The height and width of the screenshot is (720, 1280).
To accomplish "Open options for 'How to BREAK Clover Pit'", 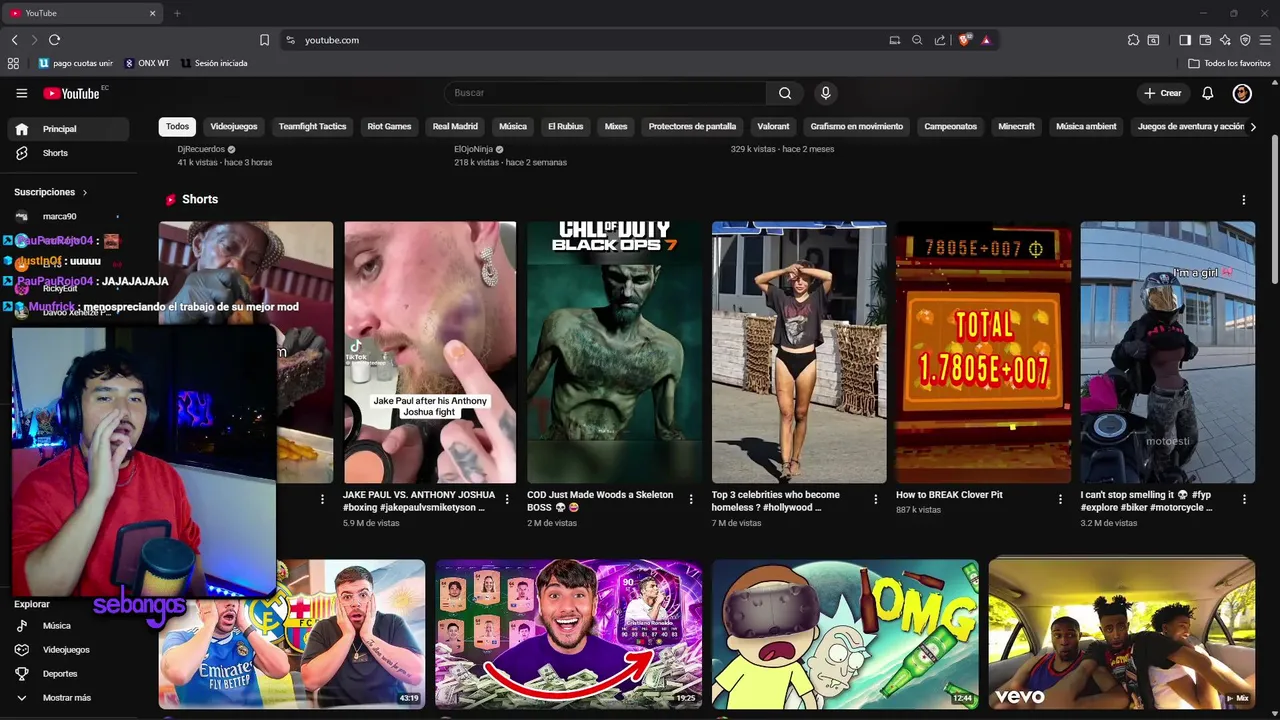I will (x=1060, y=499).
